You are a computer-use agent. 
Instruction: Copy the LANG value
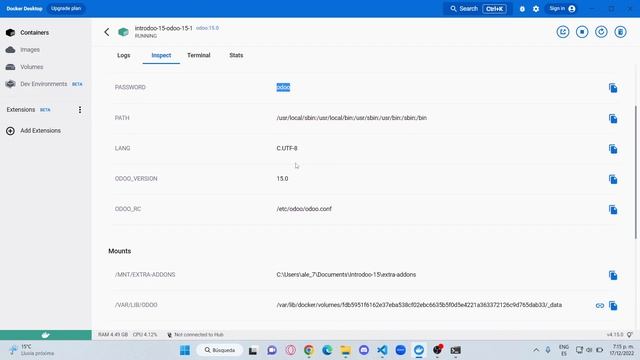tap(613, 149)
